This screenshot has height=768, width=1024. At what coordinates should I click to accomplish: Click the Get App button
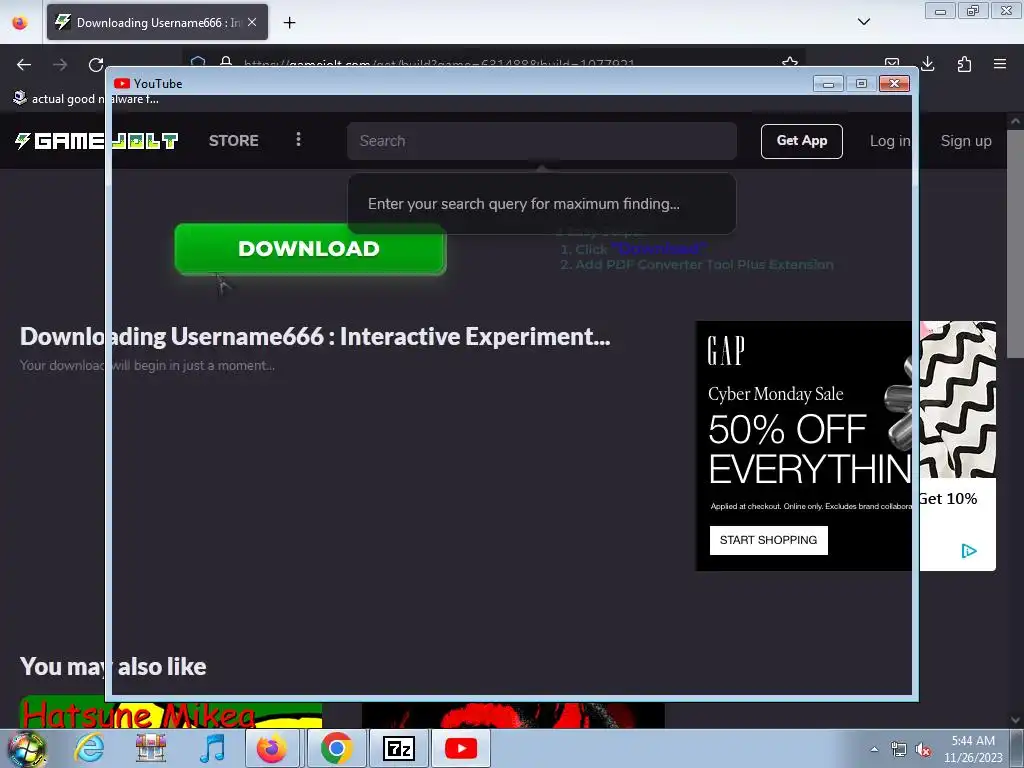click(x=801, y=141)
